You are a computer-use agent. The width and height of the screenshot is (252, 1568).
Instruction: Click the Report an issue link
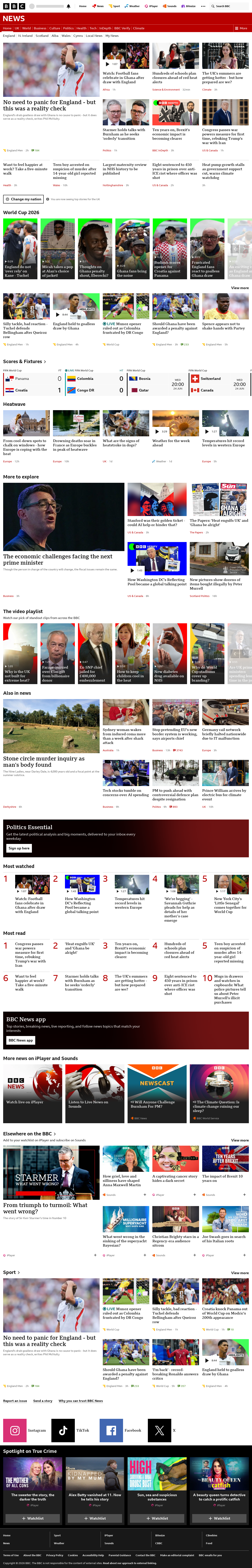[x=15, y=1401]
